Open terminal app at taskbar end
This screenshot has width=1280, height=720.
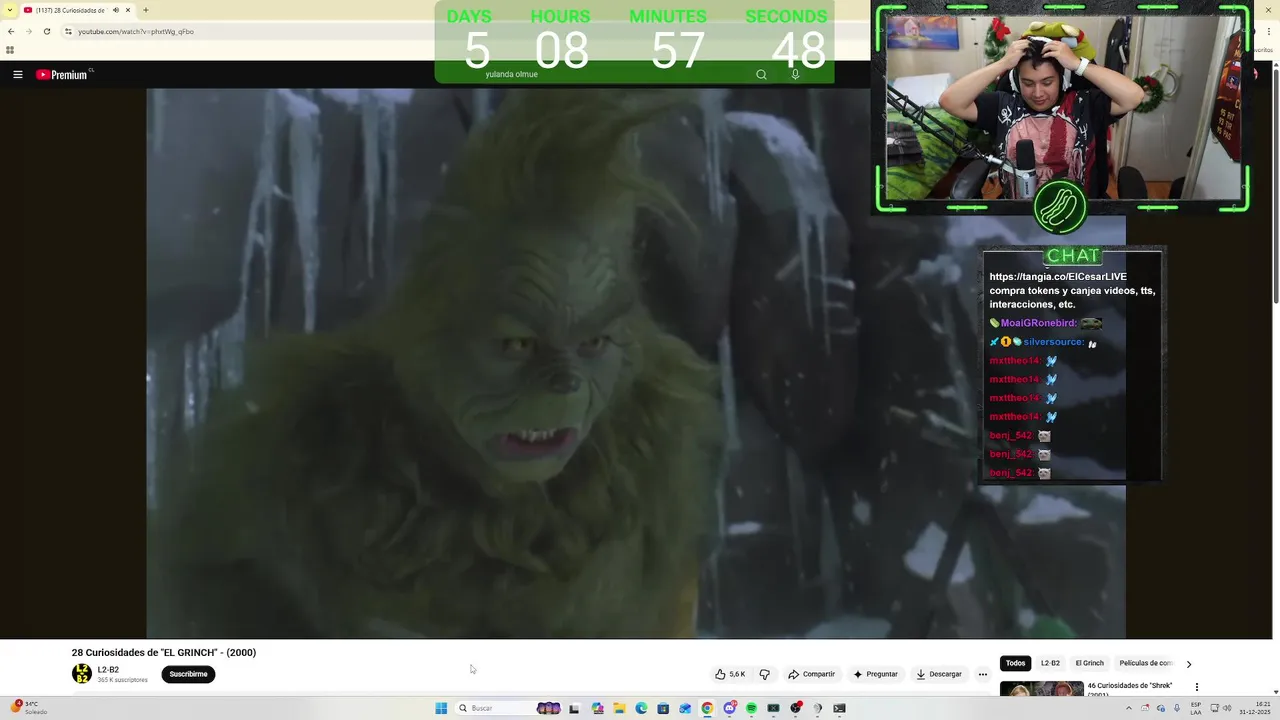[x=839, y=708]
